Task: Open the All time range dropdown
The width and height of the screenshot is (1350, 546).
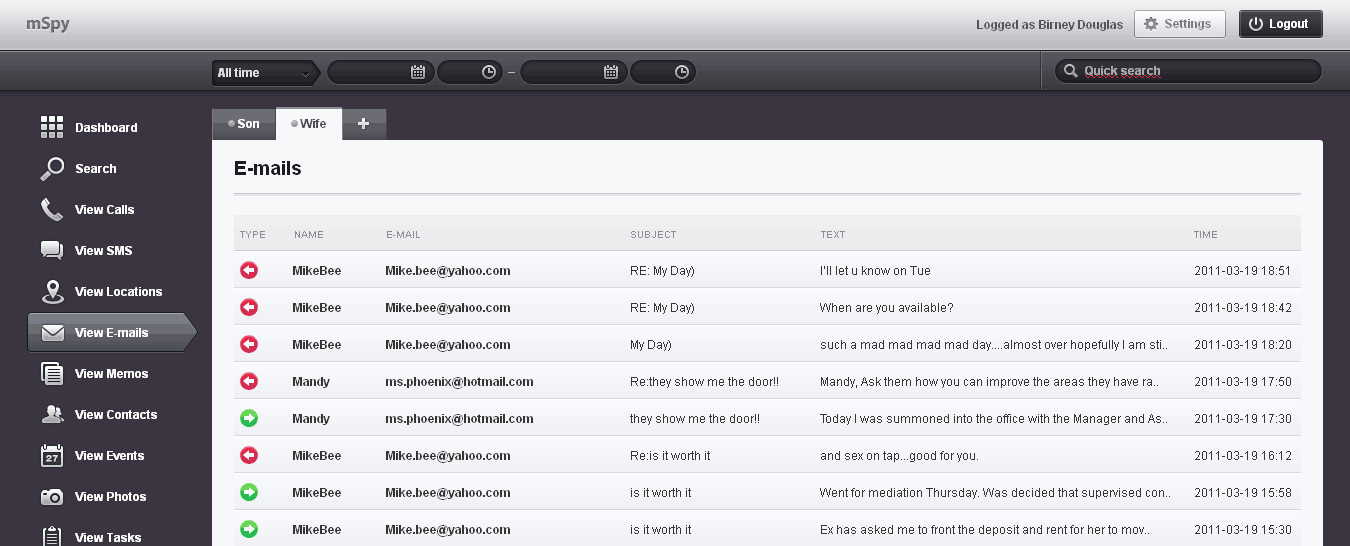Action: click(264, 72)
